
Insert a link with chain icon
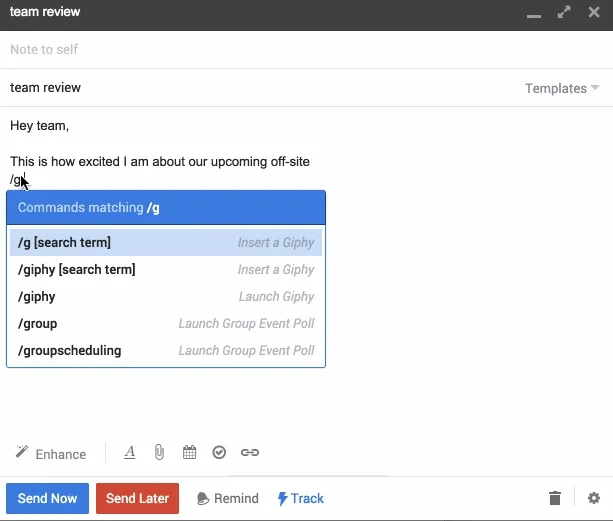(250, 453)
